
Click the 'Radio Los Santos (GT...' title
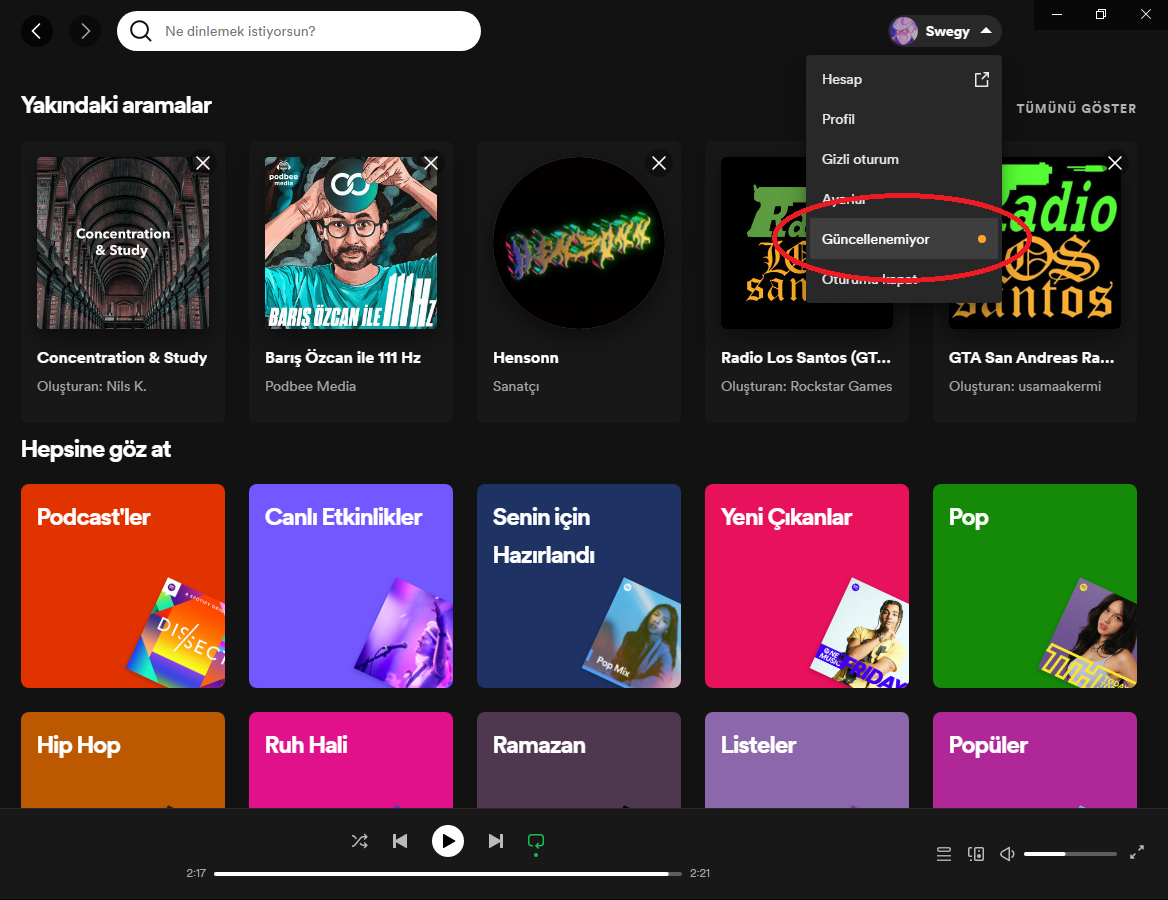[x=806, y=358]
